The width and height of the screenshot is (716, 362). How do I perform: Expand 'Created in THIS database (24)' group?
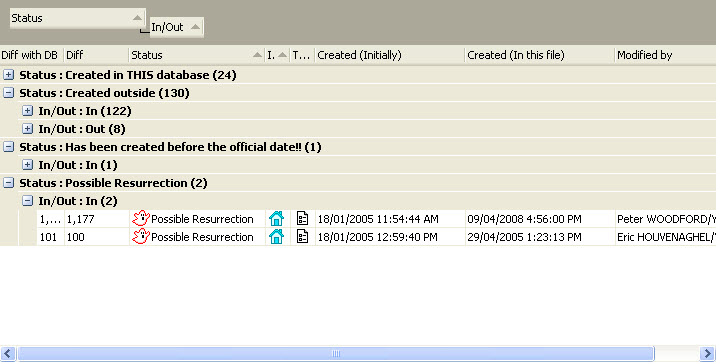8,74
